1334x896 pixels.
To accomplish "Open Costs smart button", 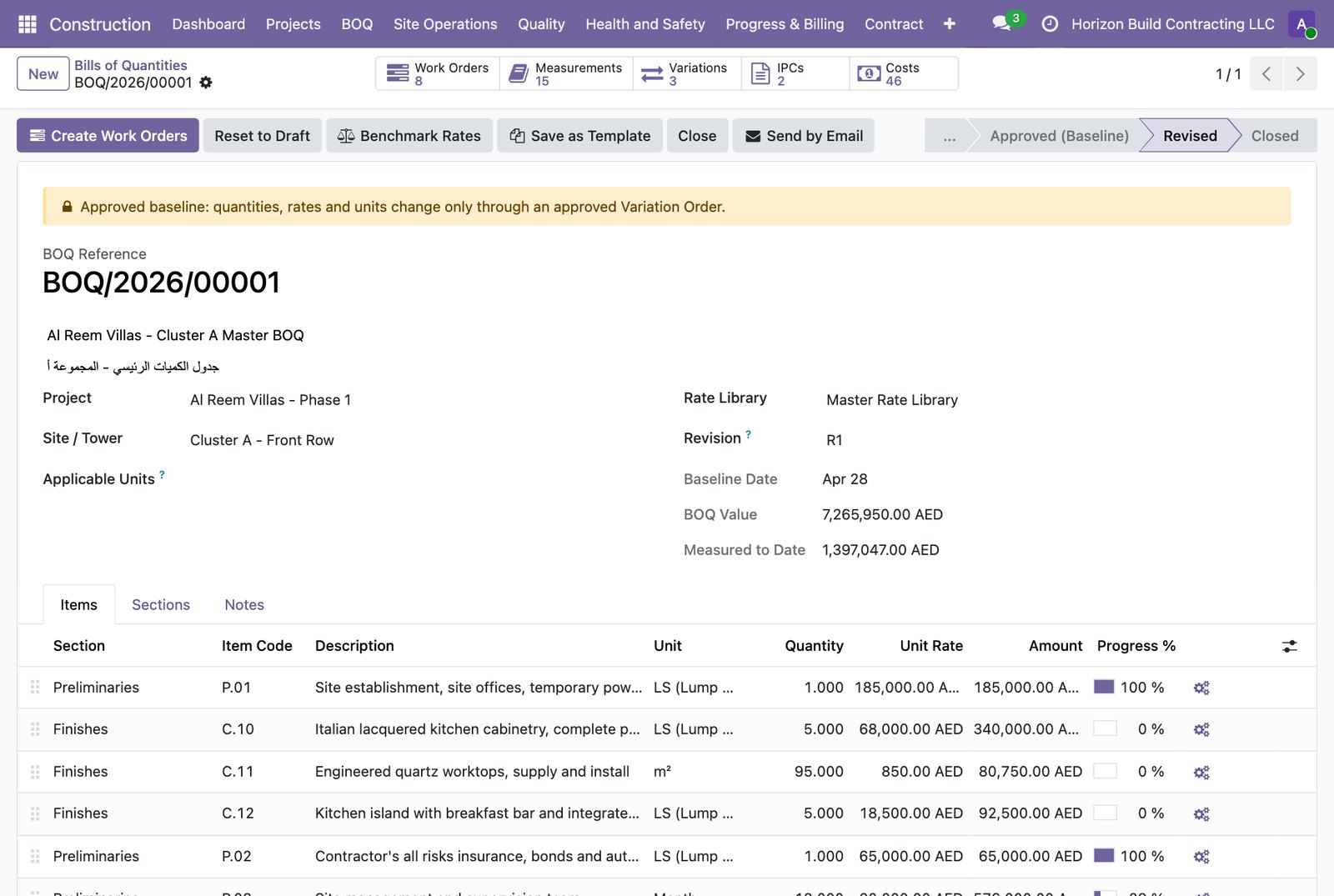I will (x=904, y=73).
